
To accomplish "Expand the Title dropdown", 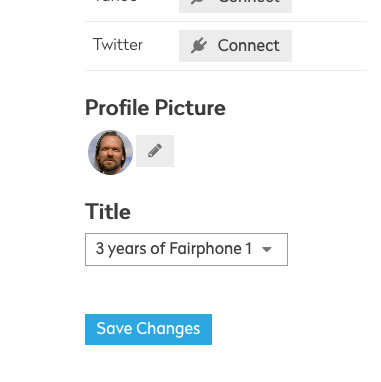I will pos(186,249).
